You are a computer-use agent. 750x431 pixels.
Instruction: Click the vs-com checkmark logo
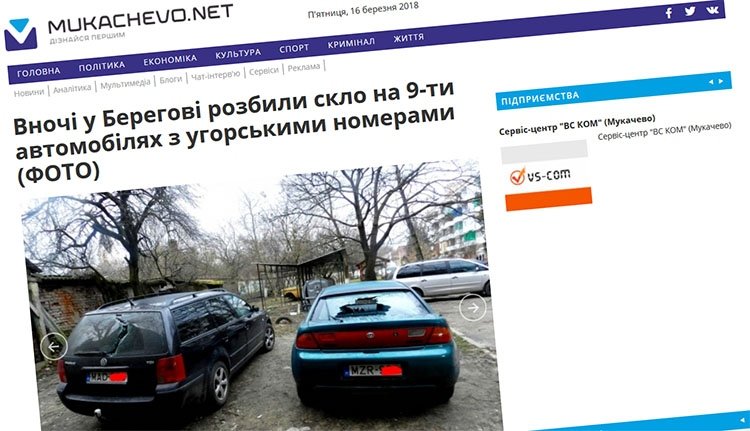point(518,177)
